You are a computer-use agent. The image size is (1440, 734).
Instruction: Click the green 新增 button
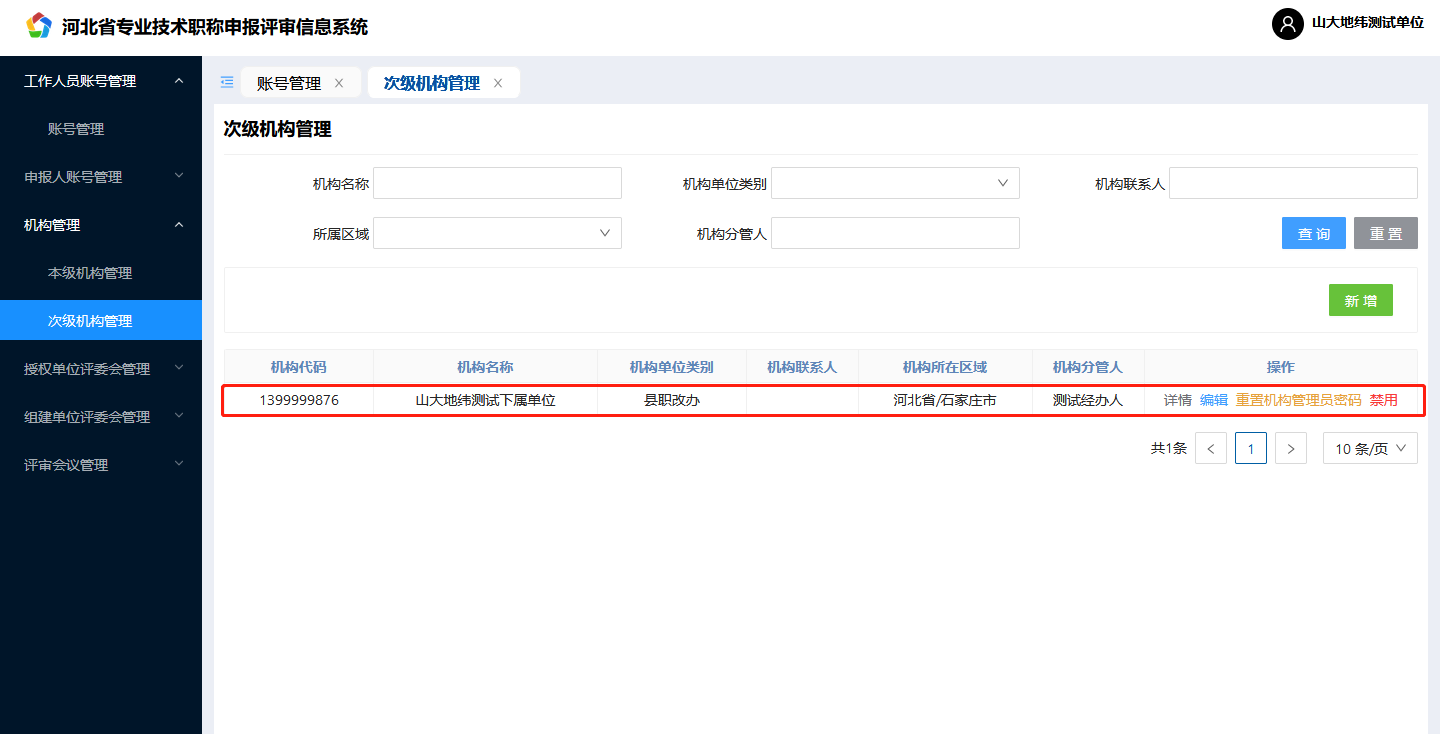click(1360, 300)
